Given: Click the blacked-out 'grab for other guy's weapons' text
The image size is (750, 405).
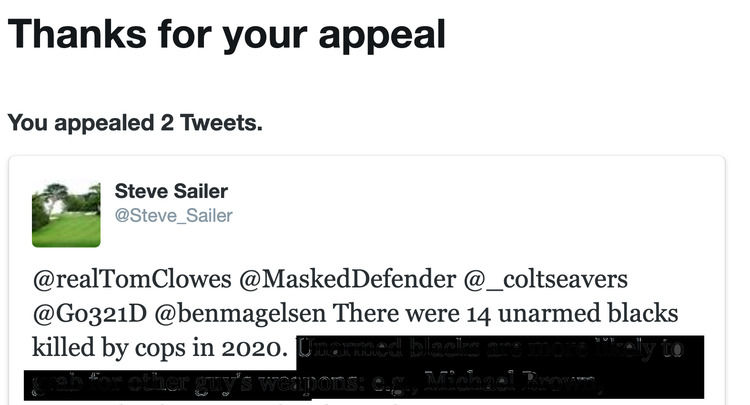Looking at the screenshot, I should tap(195, 383).
